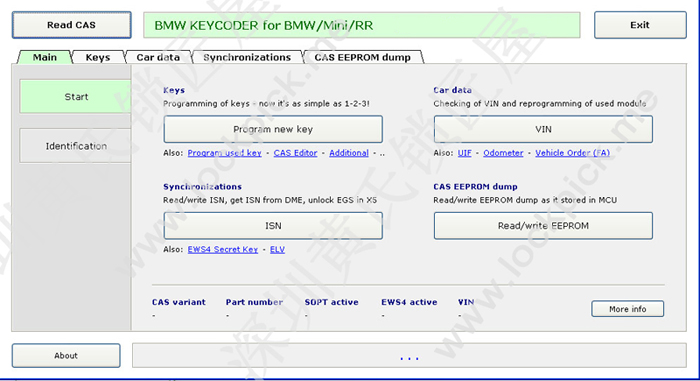Switch to the Synchronizations tab

247,57
